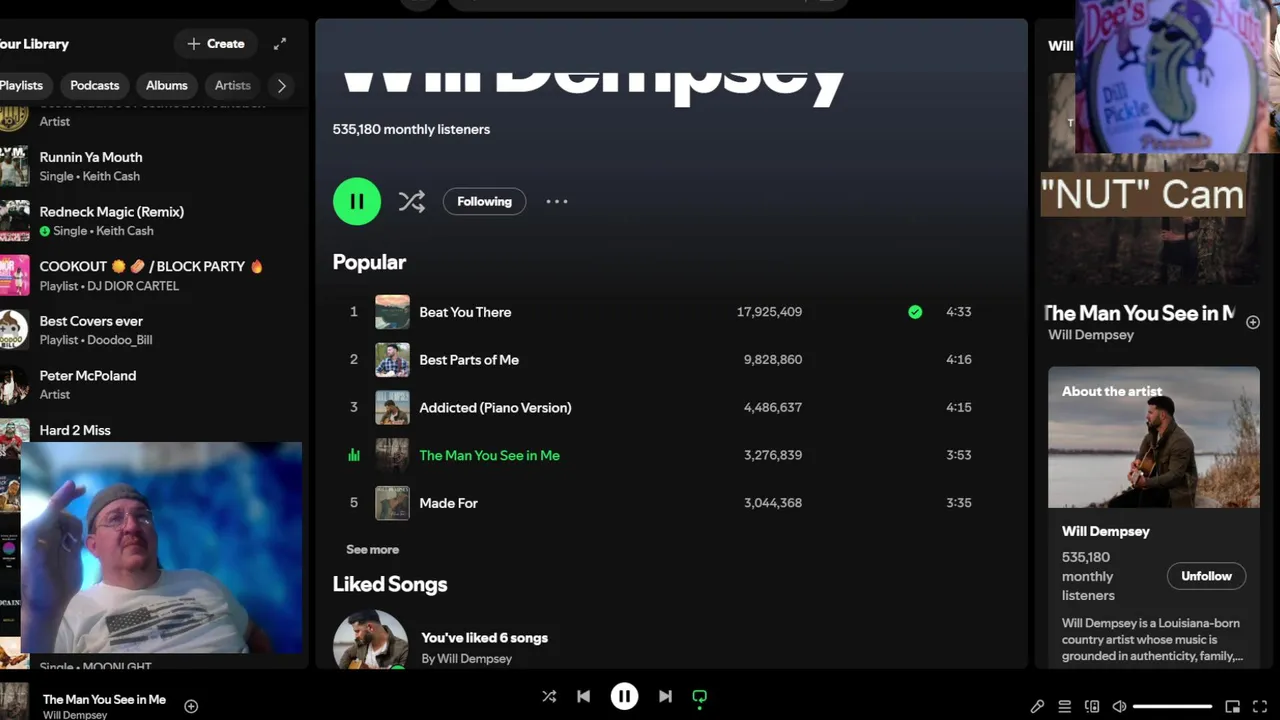
Task: Click Runnin Ya Mouth cover thumbnail
Action: [13, 166]
